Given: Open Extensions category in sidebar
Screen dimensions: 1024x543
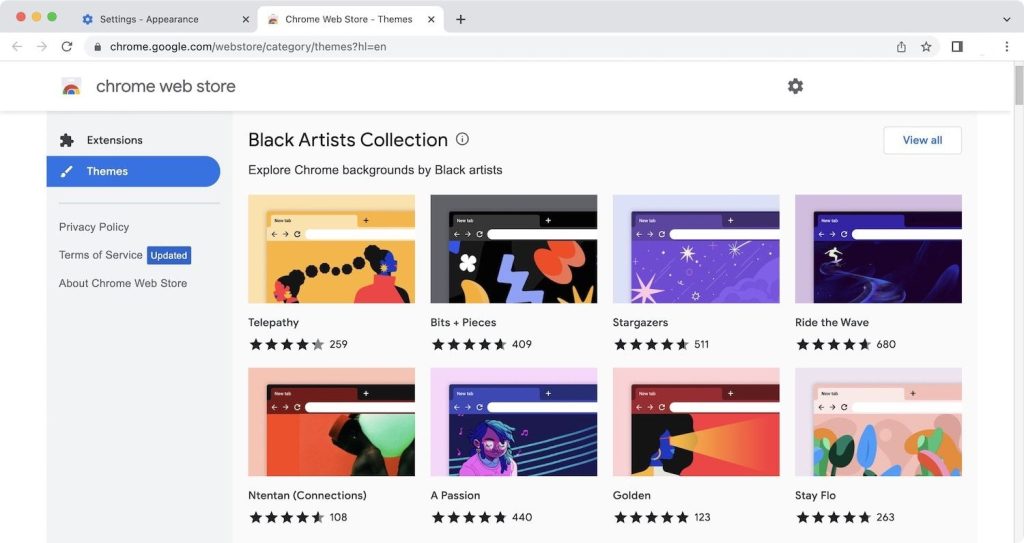Looking at the screenshot, I should (x=133, y=140).
